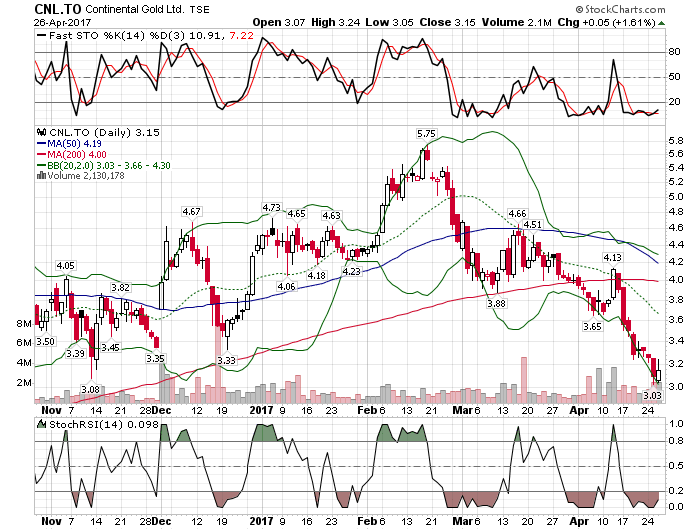This screenshot has width=700, height=530.
Task: Click the volume bars icon in legend
Action: 42,175
